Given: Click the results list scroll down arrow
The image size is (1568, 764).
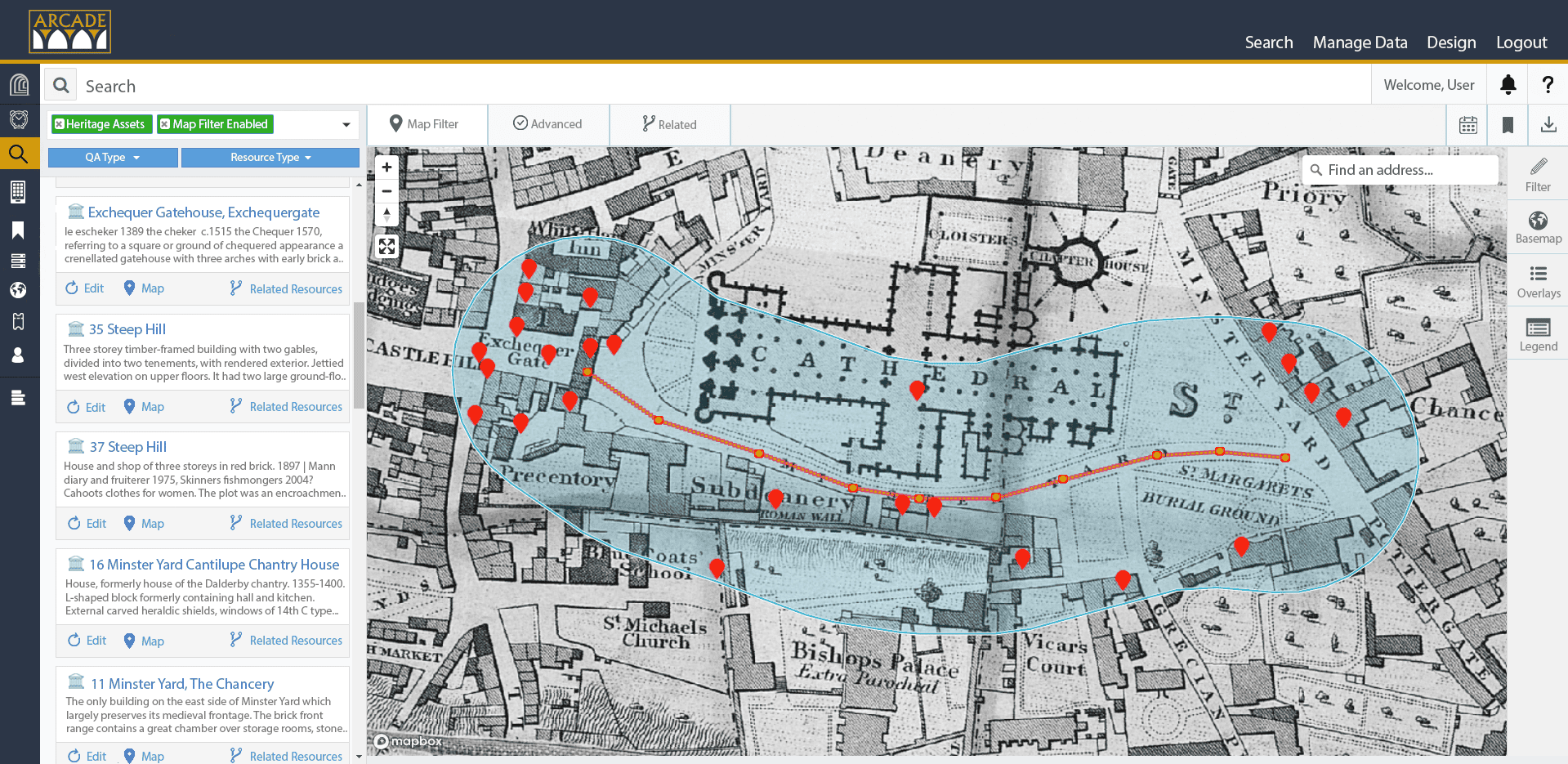Looking at the screenshot, I should click(x=359, y=757).
